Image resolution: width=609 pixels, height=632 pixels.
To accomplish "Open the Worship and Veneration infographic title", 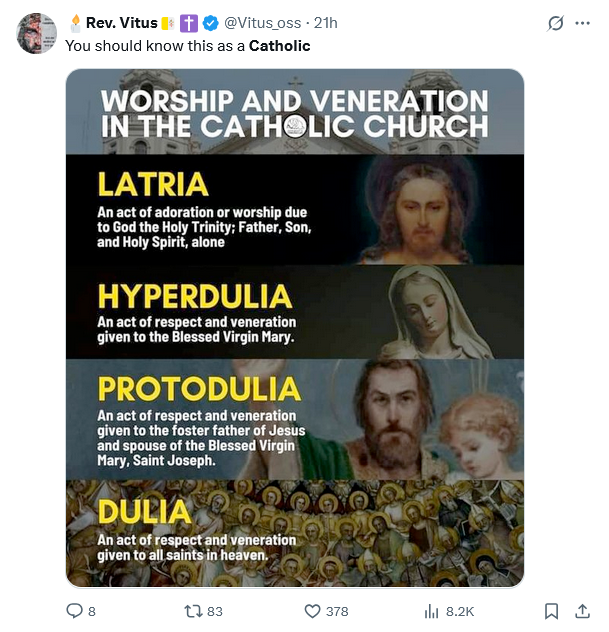I will 295,114.
